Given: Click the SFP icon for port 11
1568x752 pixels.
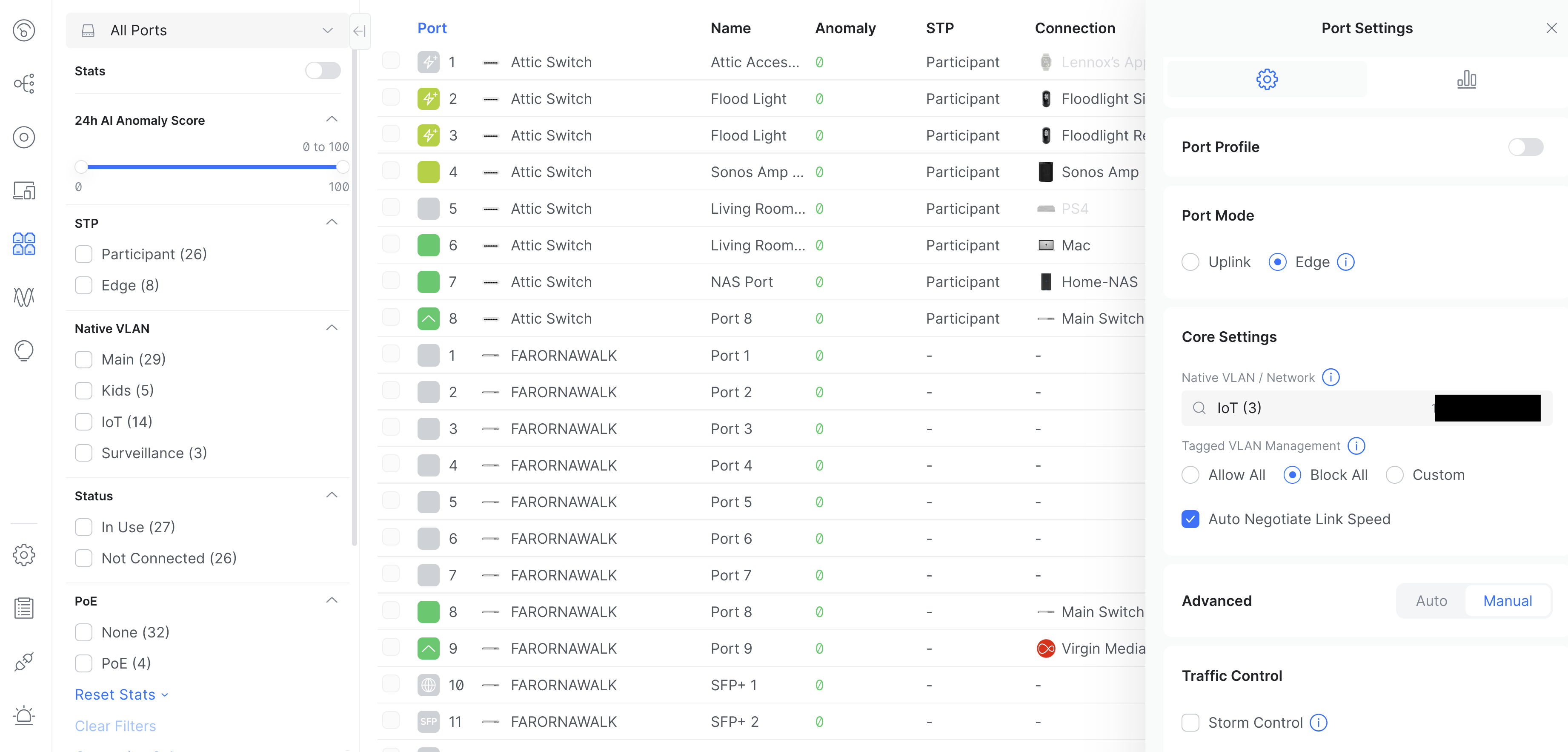Looking at the screenshot, I should click(x=429, y=722).
